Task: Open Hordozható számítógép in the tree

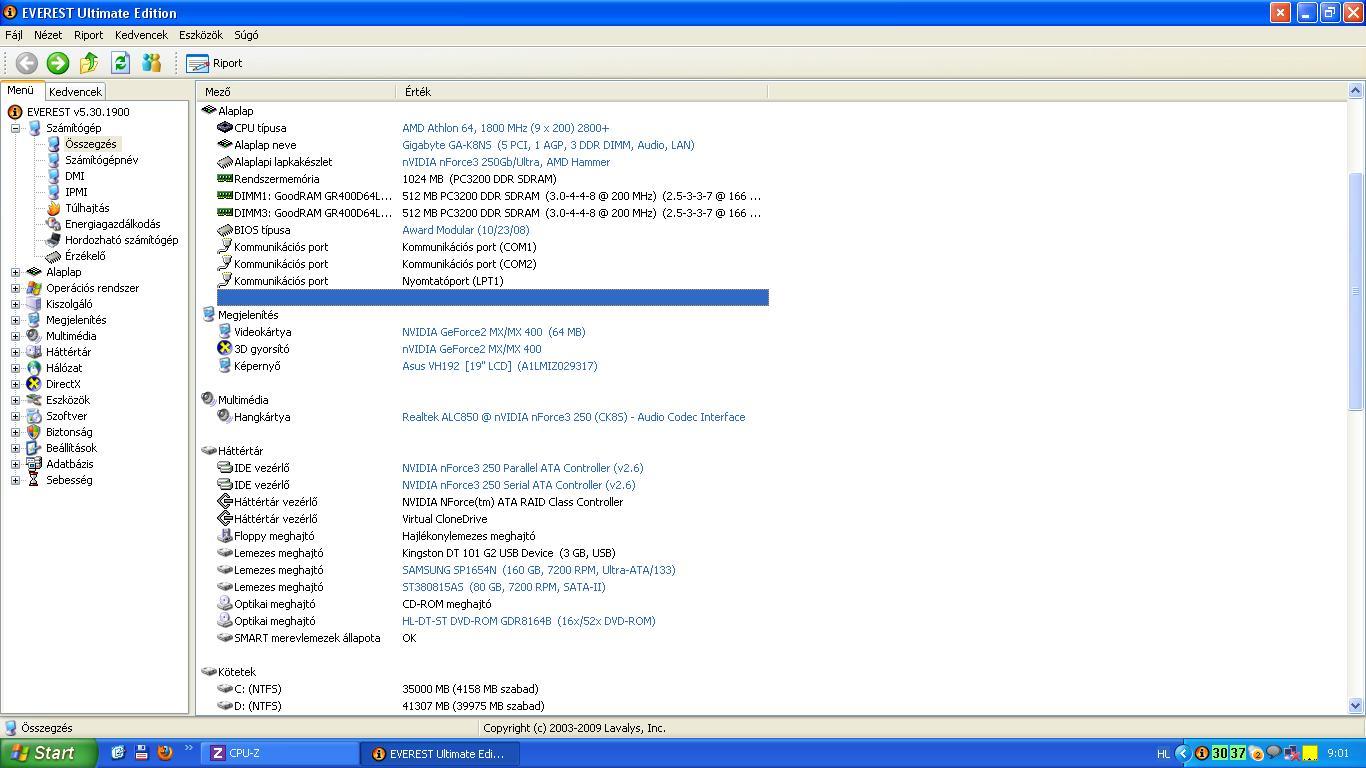Action: [121, 240]
